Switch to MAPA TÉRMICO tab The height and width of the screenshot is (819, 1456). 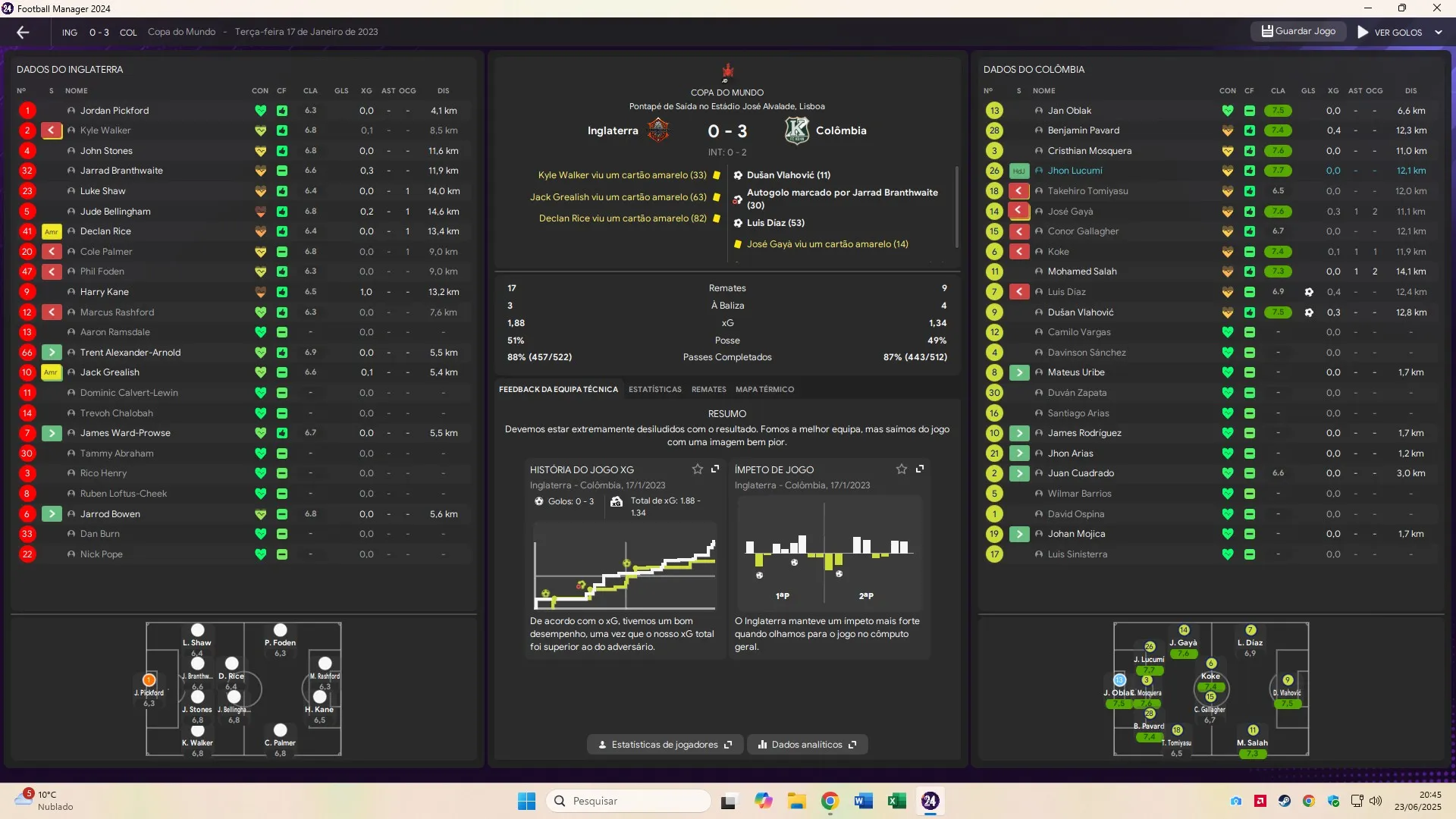click(x=764, y=390)
